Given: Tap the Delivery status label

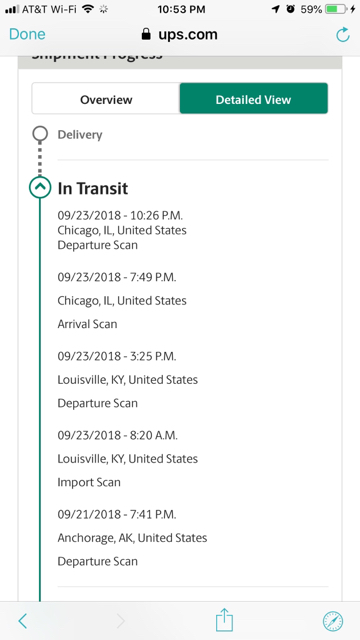Looking at the screenshot, I should (x=80, y=135).
